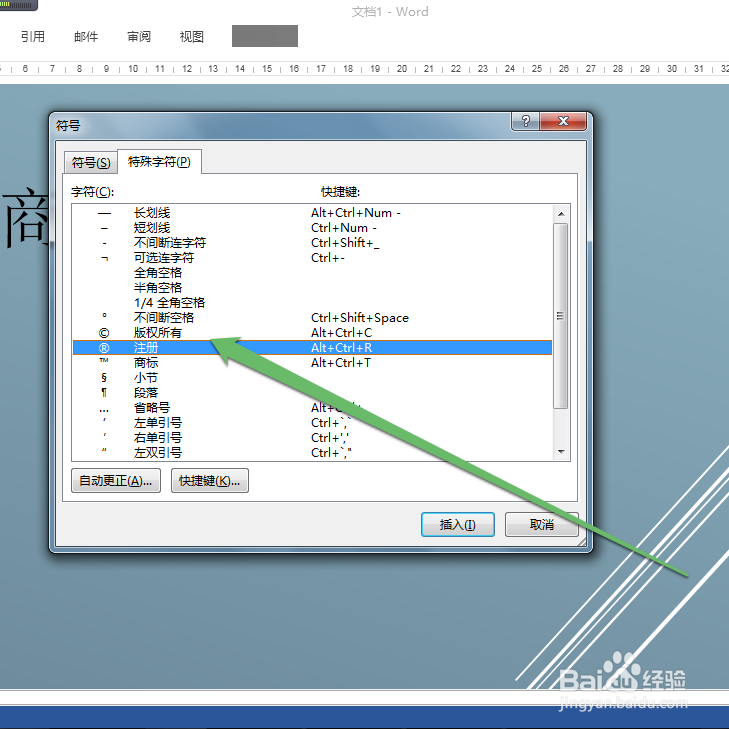Open the 邮件 ribbon tab
Screen dimensions: 729x729
point(86,37)
